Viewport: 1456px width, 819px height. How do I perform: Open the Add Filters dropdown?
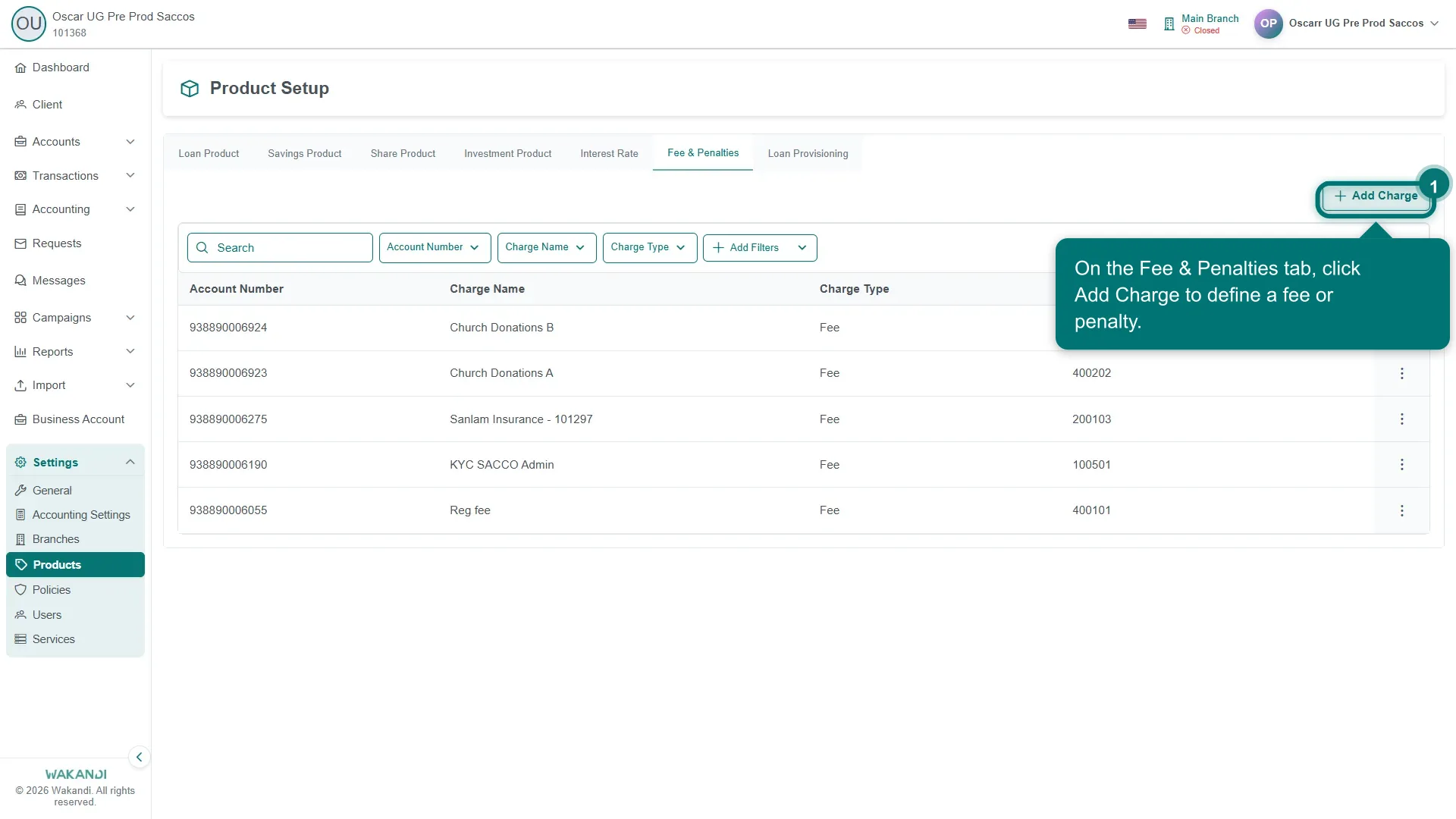point(760,248)
